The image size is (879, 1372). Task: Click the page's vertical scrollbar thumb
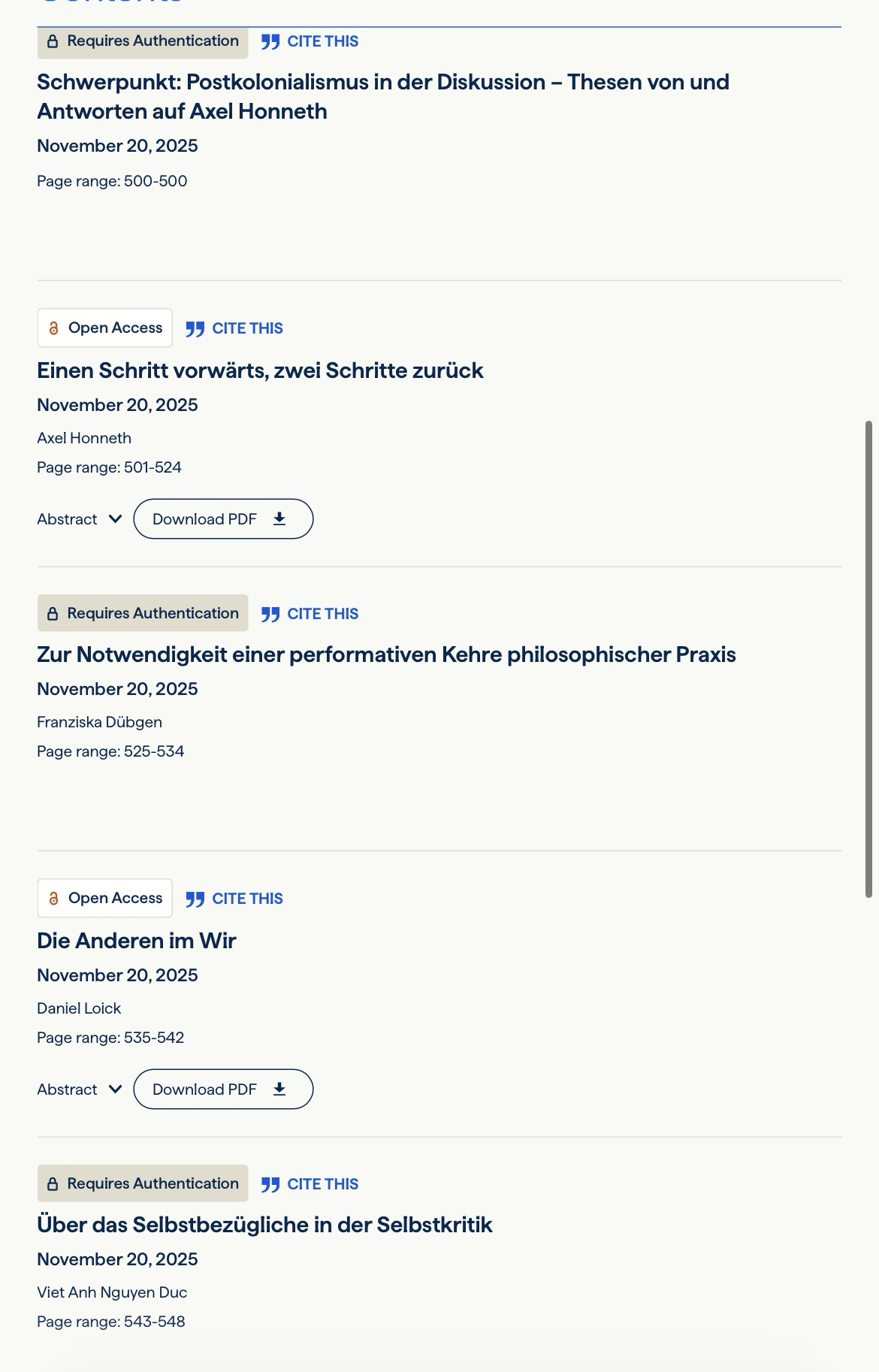868,658
